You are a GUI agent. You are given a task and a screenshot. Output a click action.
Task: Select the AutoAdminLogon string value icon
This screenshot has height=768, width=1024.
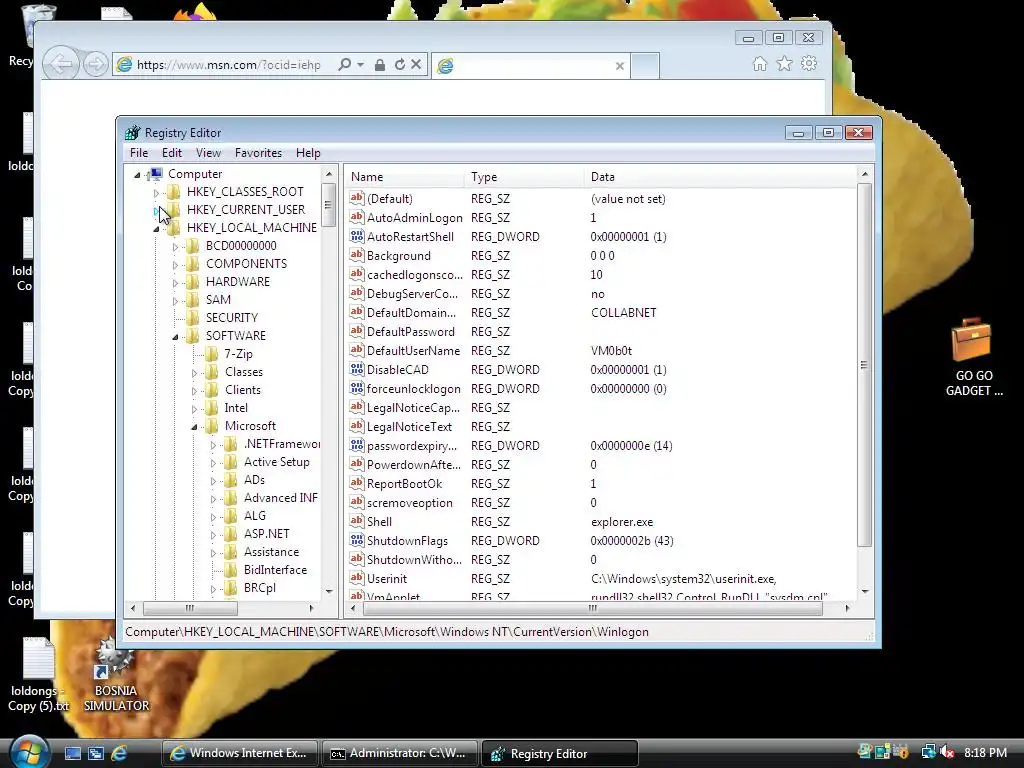pyautogui.click(x=357, y=217)
